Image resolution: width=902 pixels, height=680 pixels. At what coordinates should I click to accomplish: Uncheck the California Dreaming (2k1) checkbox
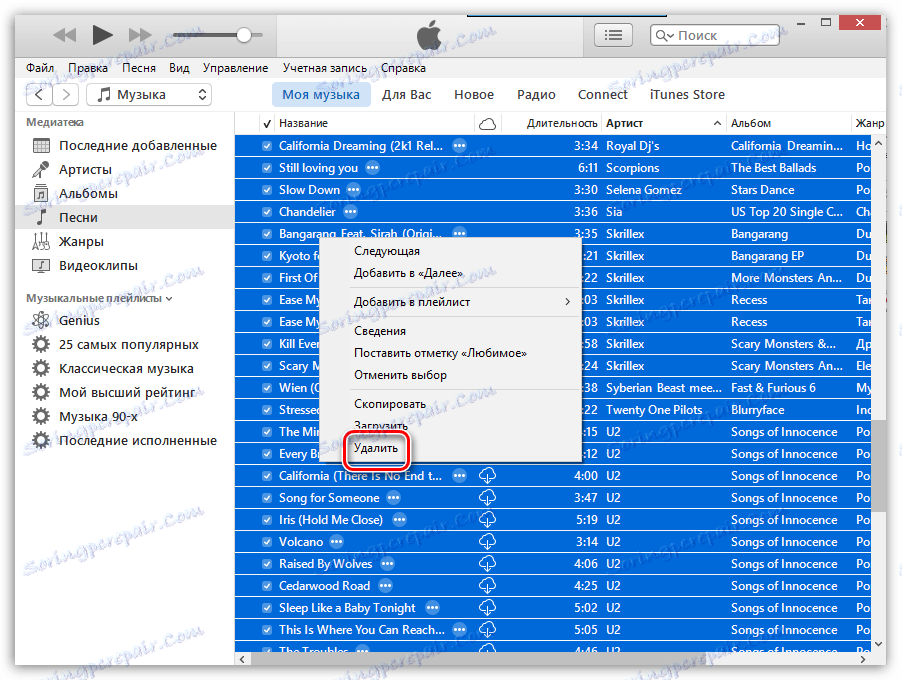point(267,146)
